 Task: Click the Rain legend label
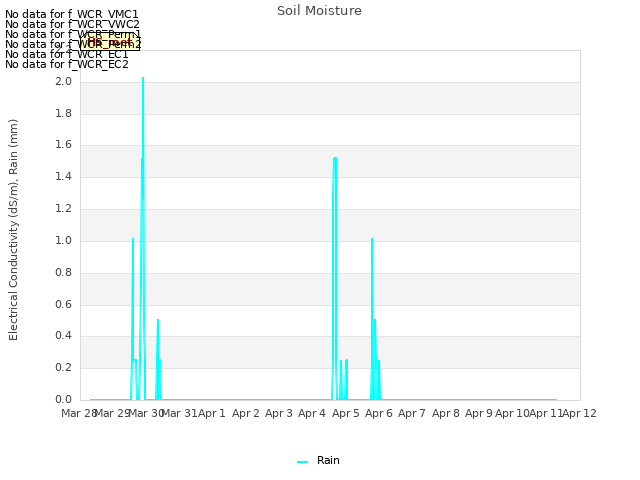pyautogui.click(x=328, y=460)
